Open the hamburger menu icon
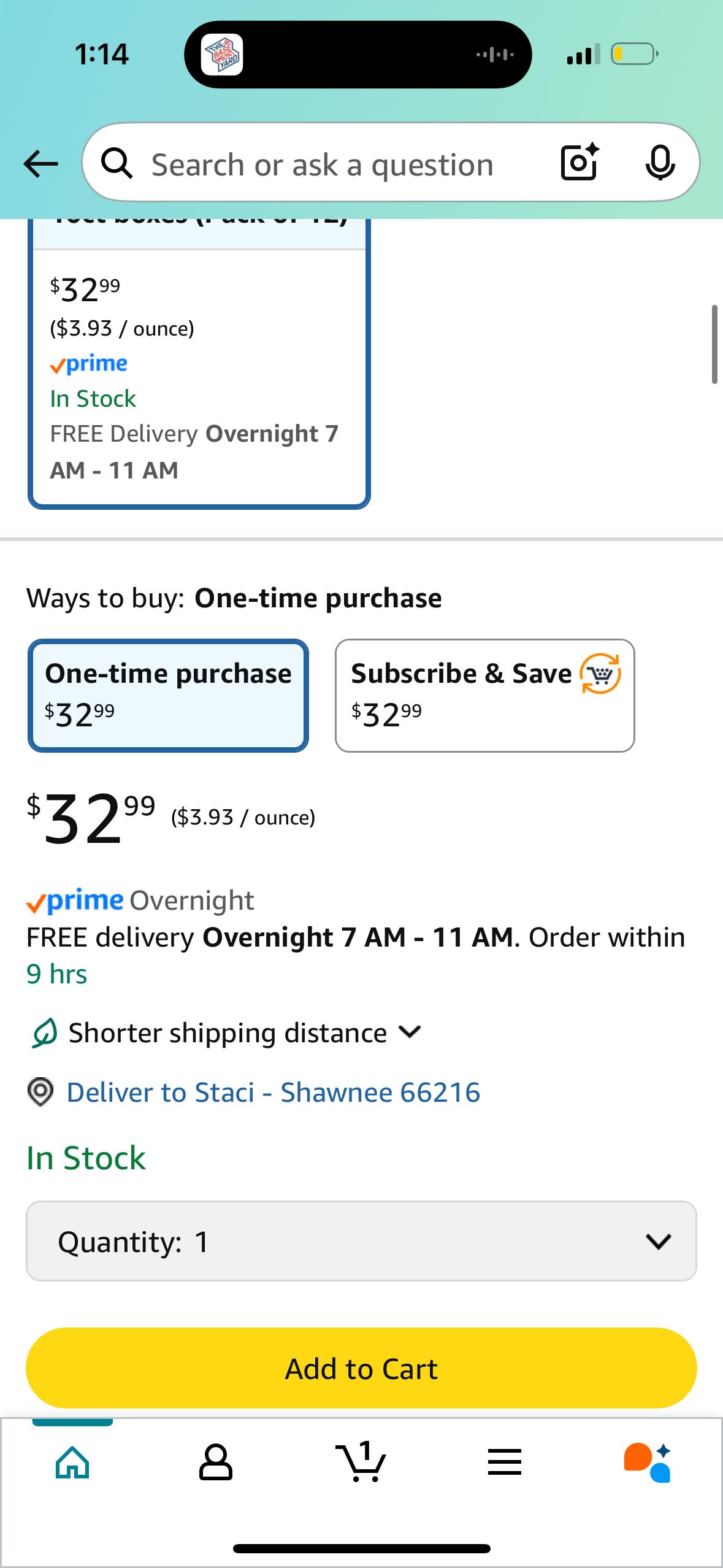The width and height of the screenshot is (723, 1568). (x=505, y=1462)
